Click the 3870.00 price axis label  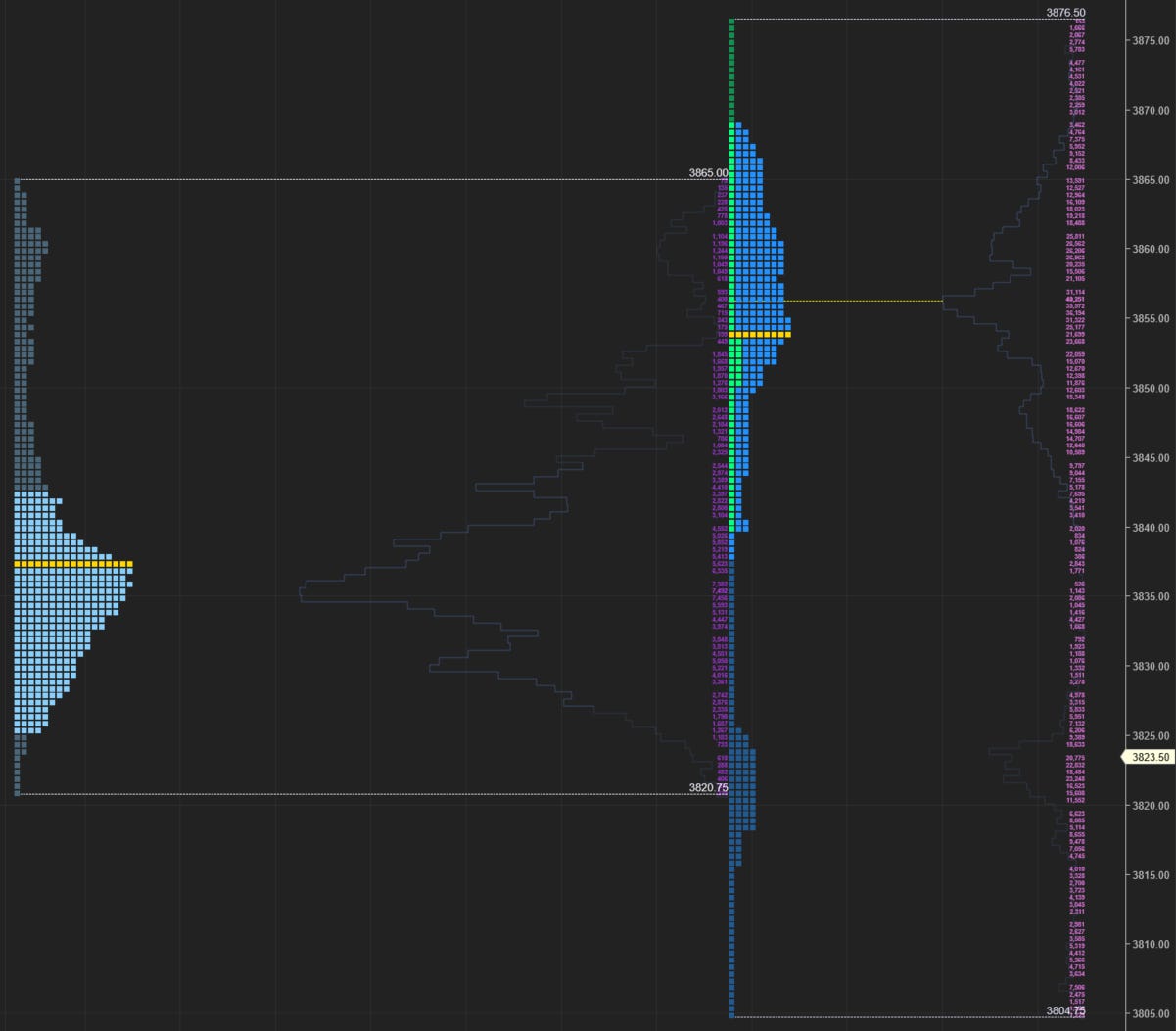(1150, 111)
